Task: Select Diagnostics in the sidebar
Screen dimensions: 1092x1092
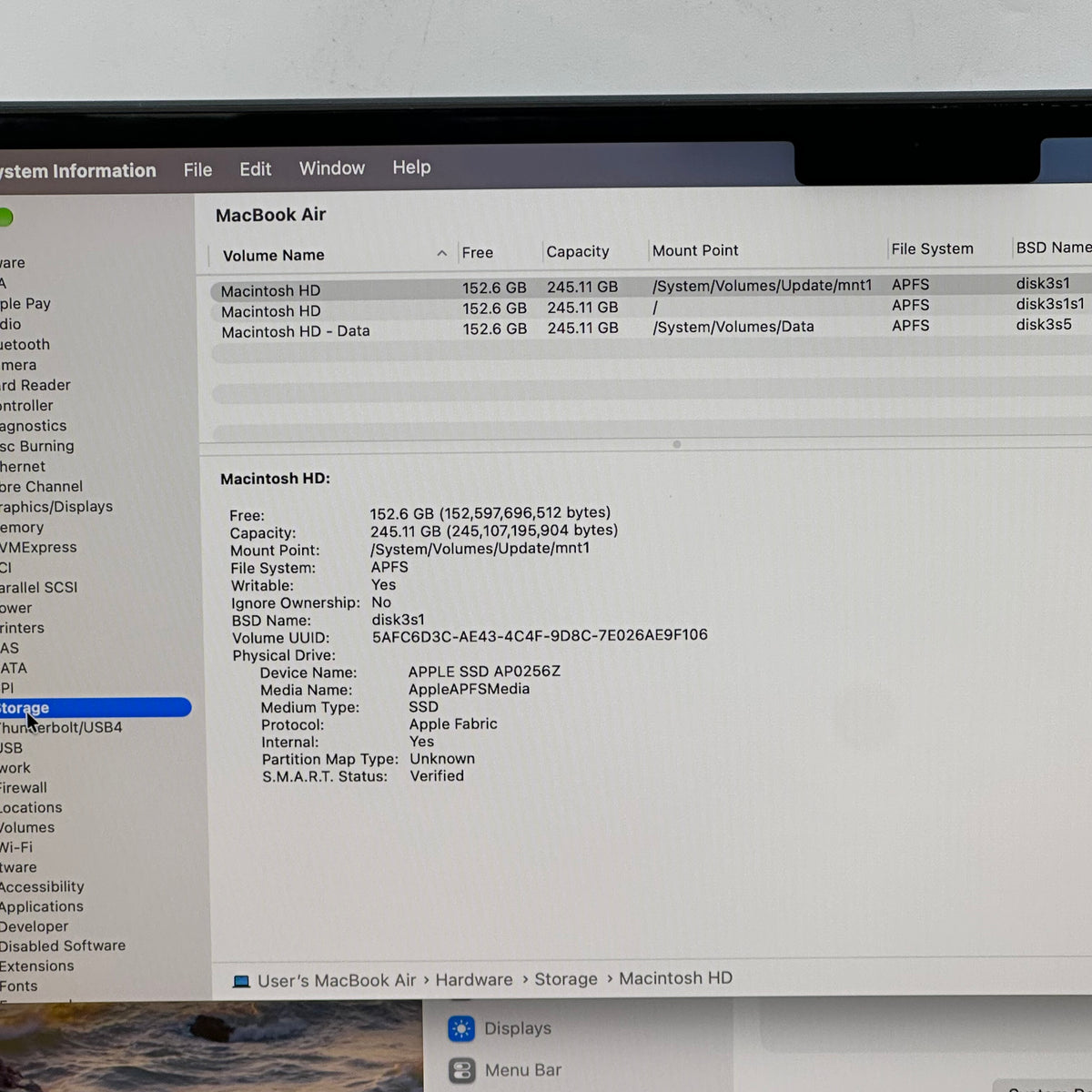Action: click(x=34, y=426)
